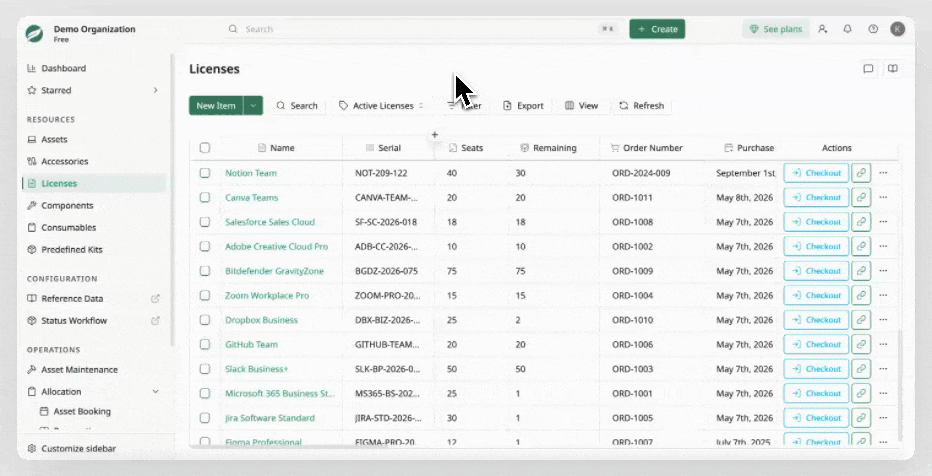Open the user invite icon in header
Viewport: 932px width, 476px height.
click(823, 29)
